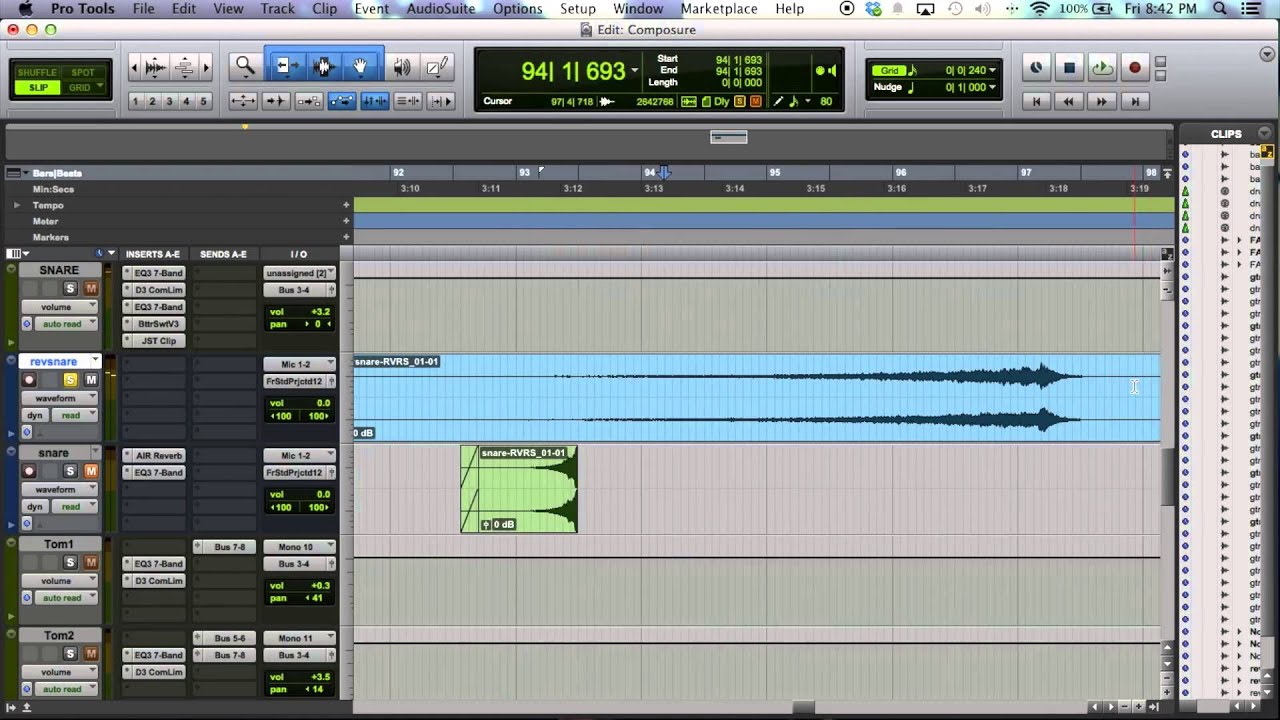The width and height of the screenshot is (1280, 720).
Task: Open the Event menu
Action: click(371, 9)
